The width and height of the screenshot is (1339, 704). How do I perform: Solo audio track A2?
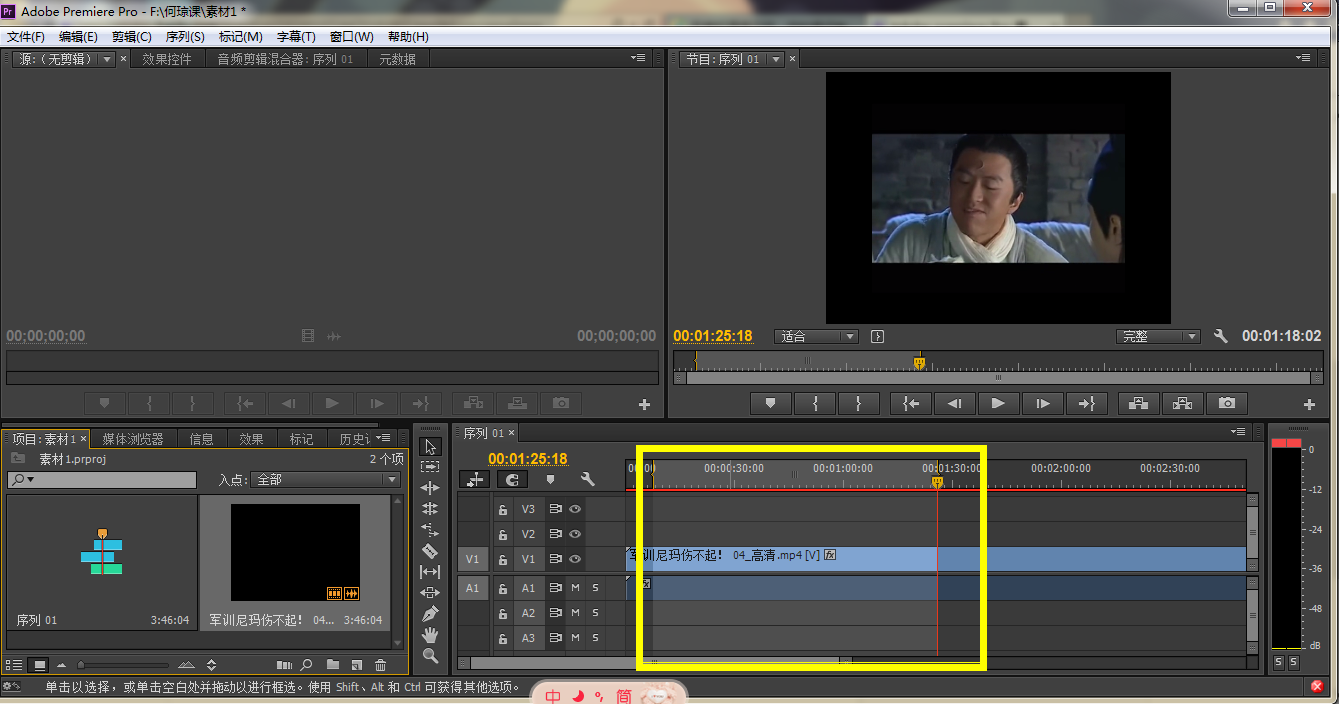point(595,613)
